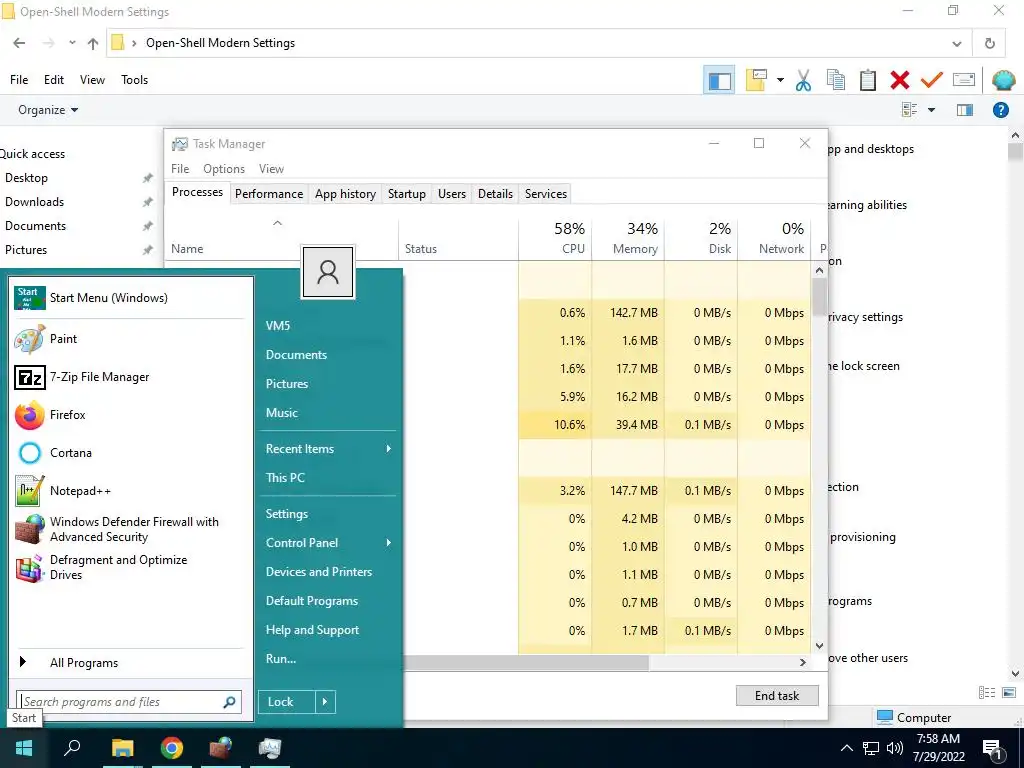Click the Search programs and files box
1024x768 pixels.
pos(129,702)
